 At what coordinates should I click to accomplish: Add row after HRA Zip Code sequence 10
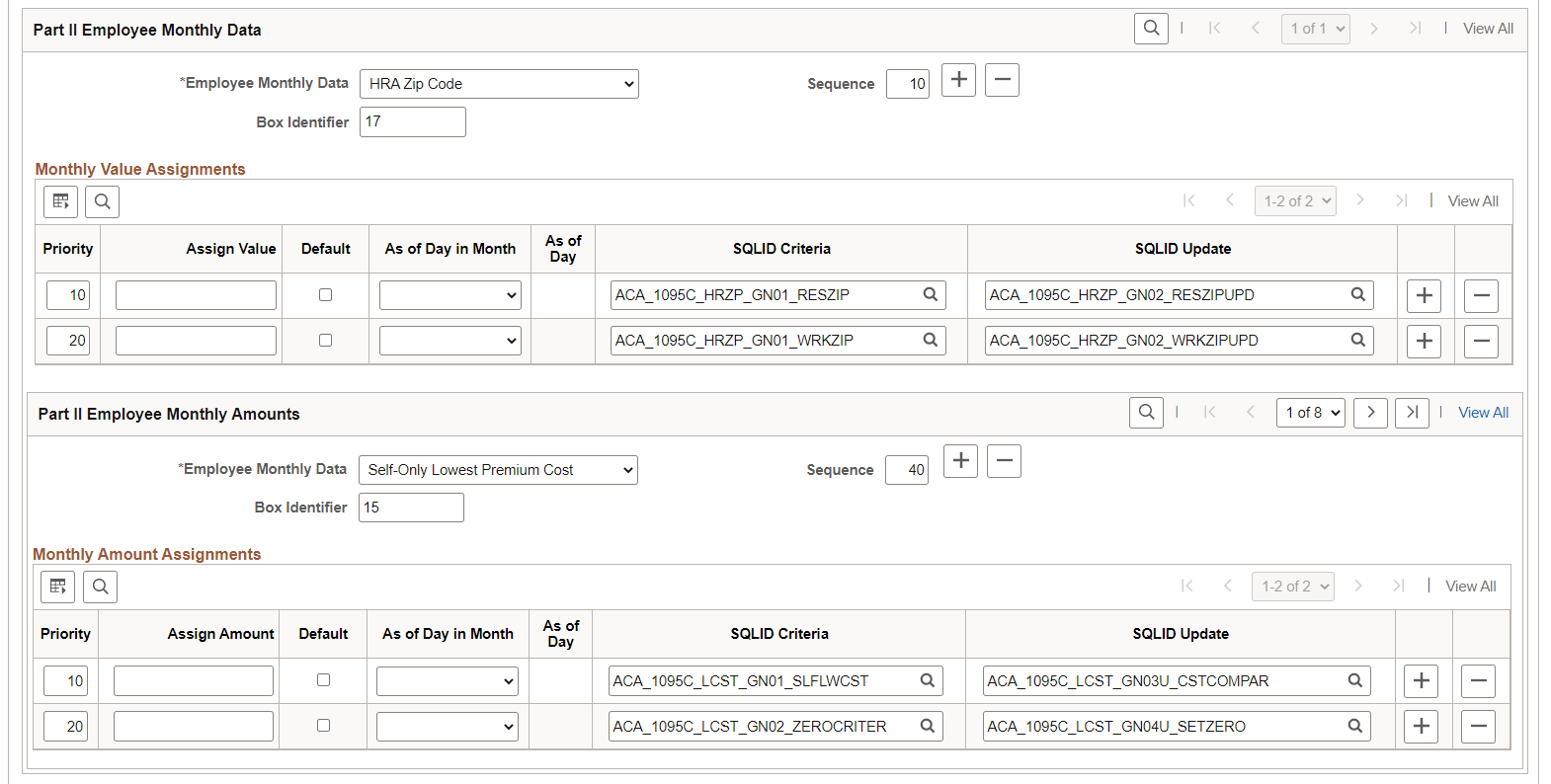(958, 80)
